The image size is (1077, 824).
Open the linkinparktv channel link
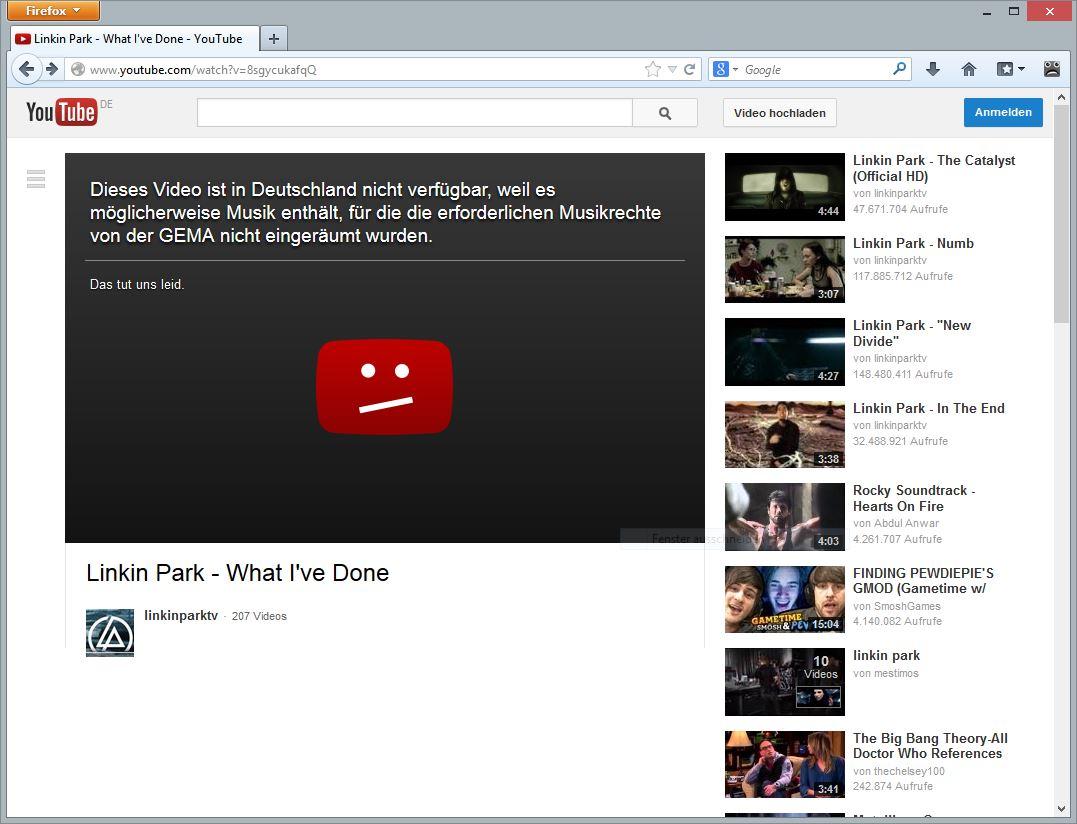181,615
